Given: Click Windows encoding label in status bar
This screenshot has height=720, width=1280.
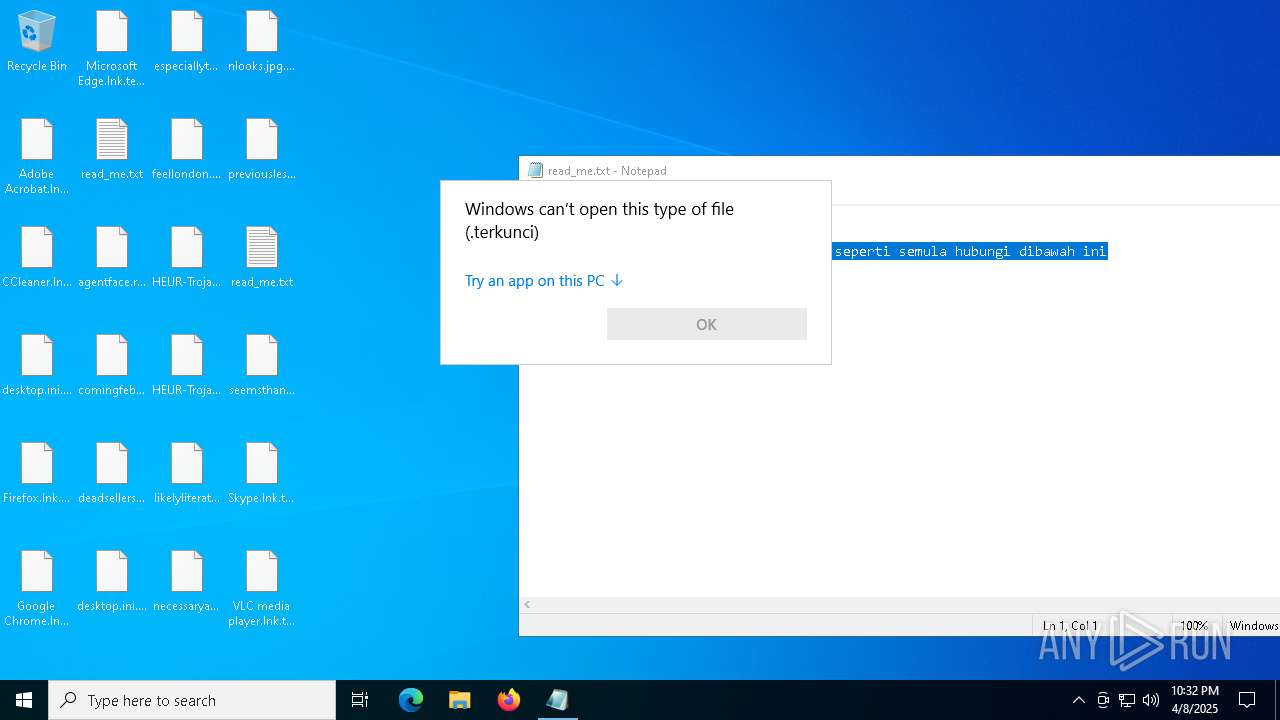Looking at the screenshot, I should (x=1254, y=626).
